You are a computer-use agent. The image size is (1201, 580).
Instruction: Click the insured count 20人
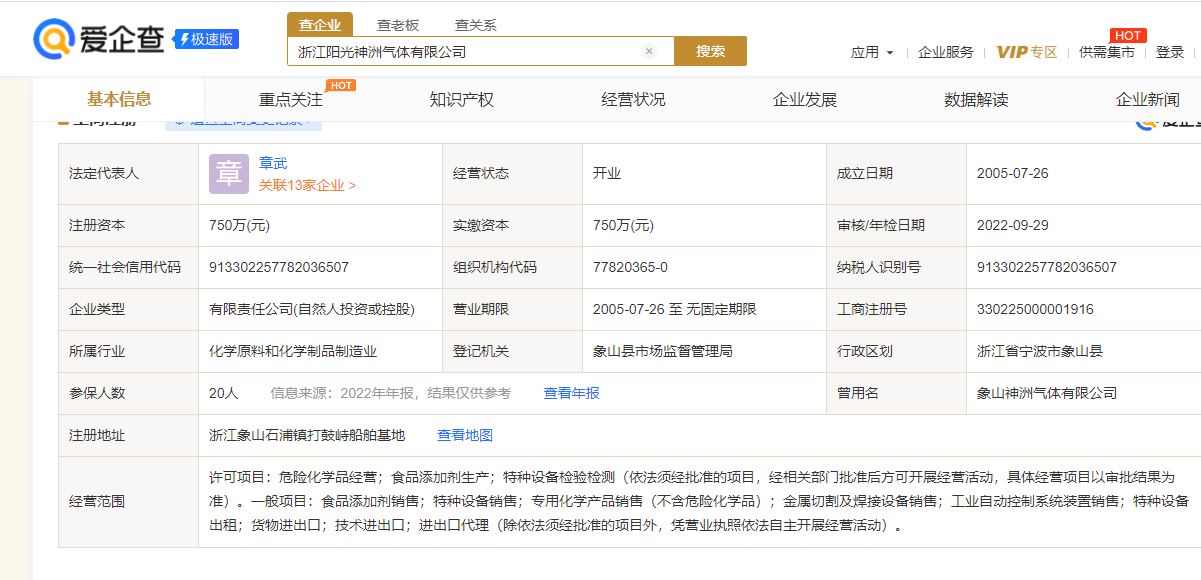[x=224, y=393]
